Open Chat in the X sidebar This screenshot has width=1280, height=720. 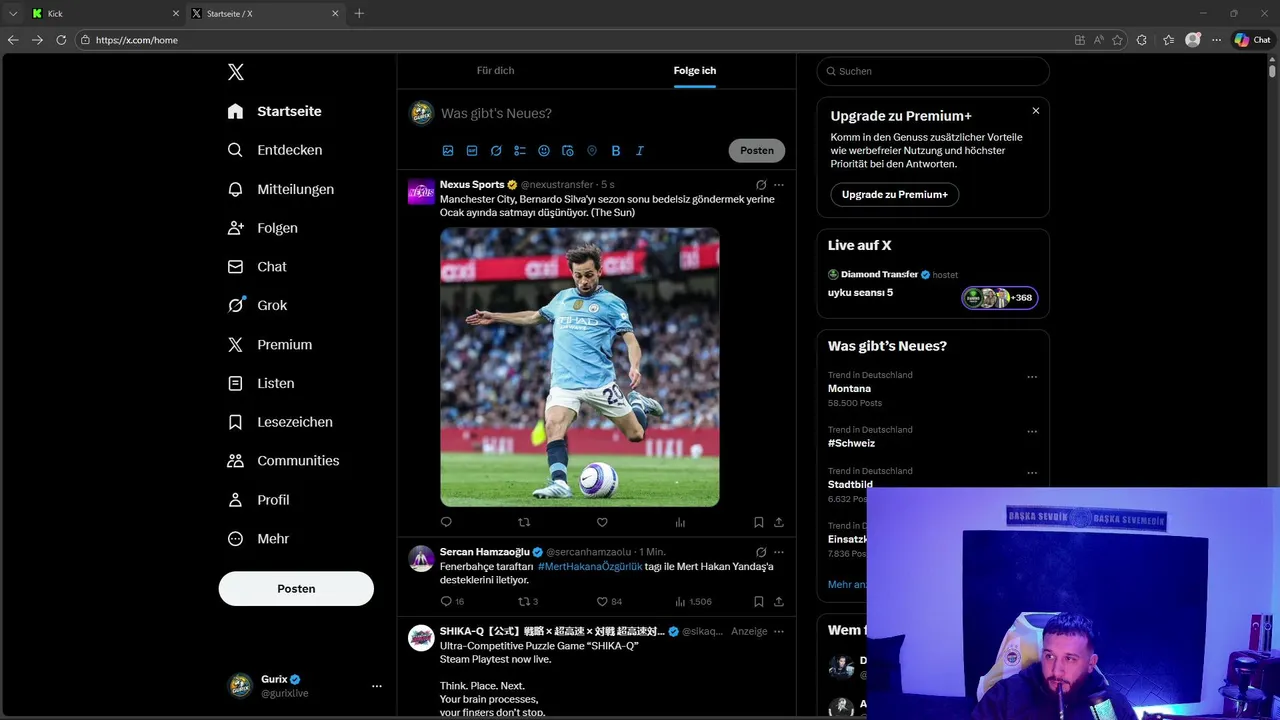pos(257,267)
